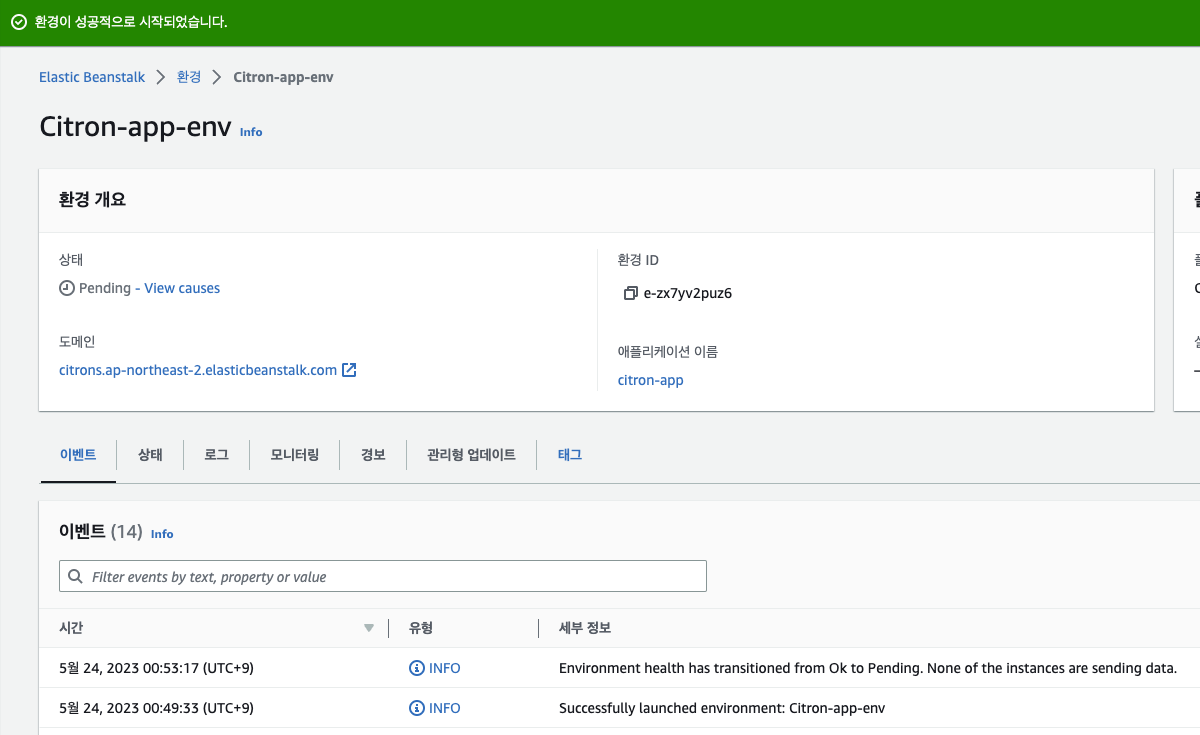Focus the Filter events search field
1200x735 pixels.
click(x=383, y=576)
